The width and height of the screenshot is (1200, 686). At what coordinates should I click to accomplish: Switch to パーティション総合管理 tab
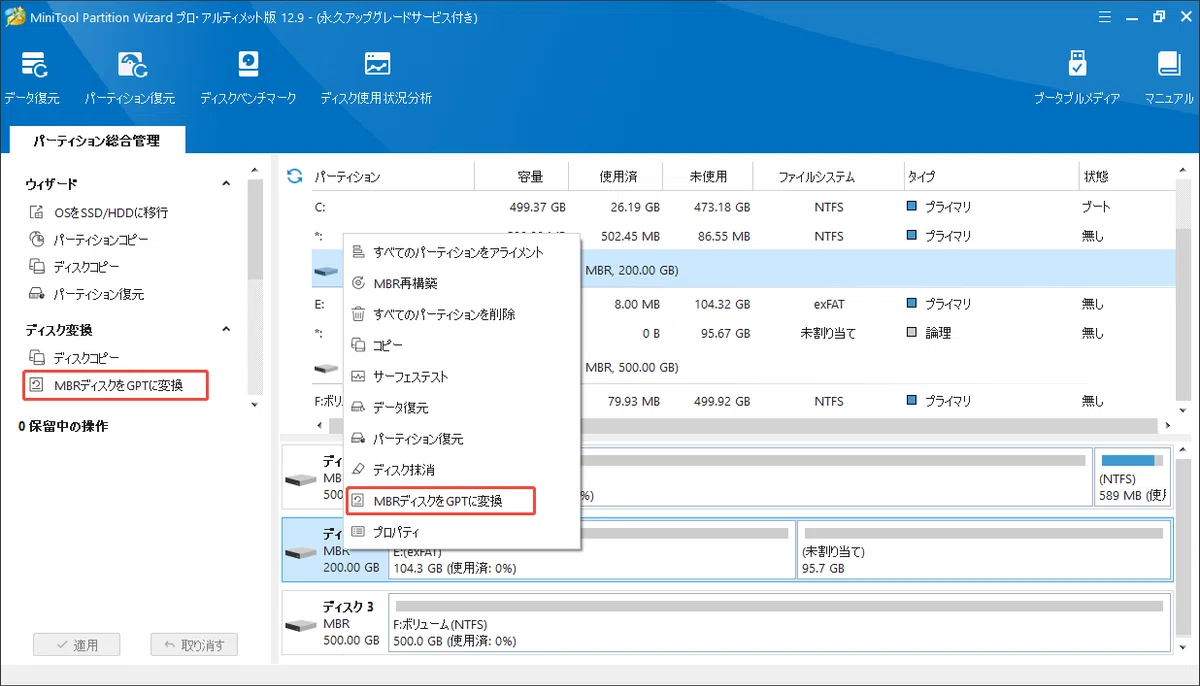[96, 141]
